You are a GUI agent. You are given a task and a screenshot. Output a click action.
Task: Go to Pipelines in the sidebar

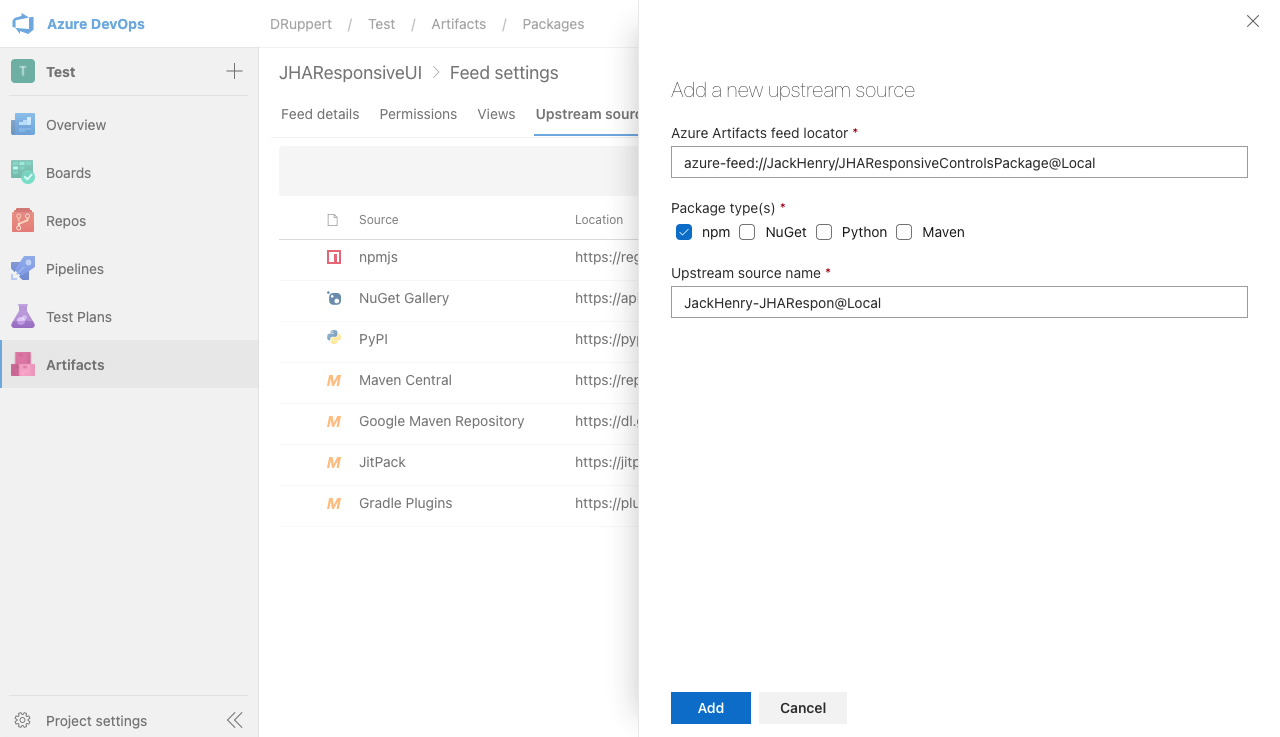click(x=75, y=269)
